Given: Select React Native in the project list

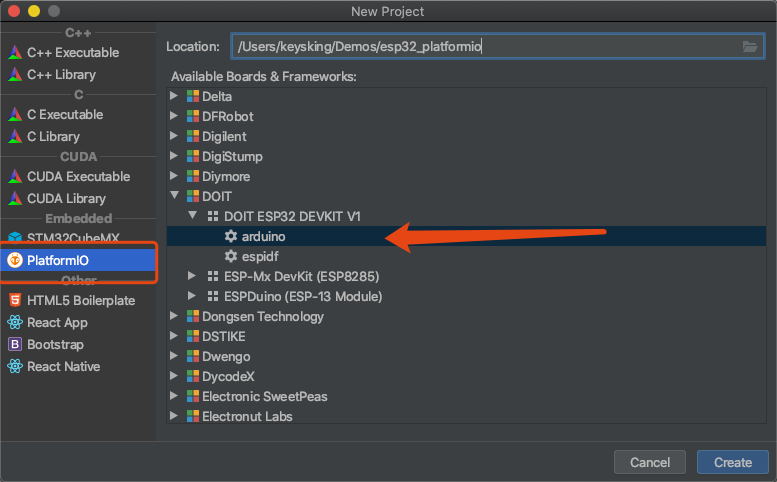Looking at the screenshot, I should coord(63,366).
